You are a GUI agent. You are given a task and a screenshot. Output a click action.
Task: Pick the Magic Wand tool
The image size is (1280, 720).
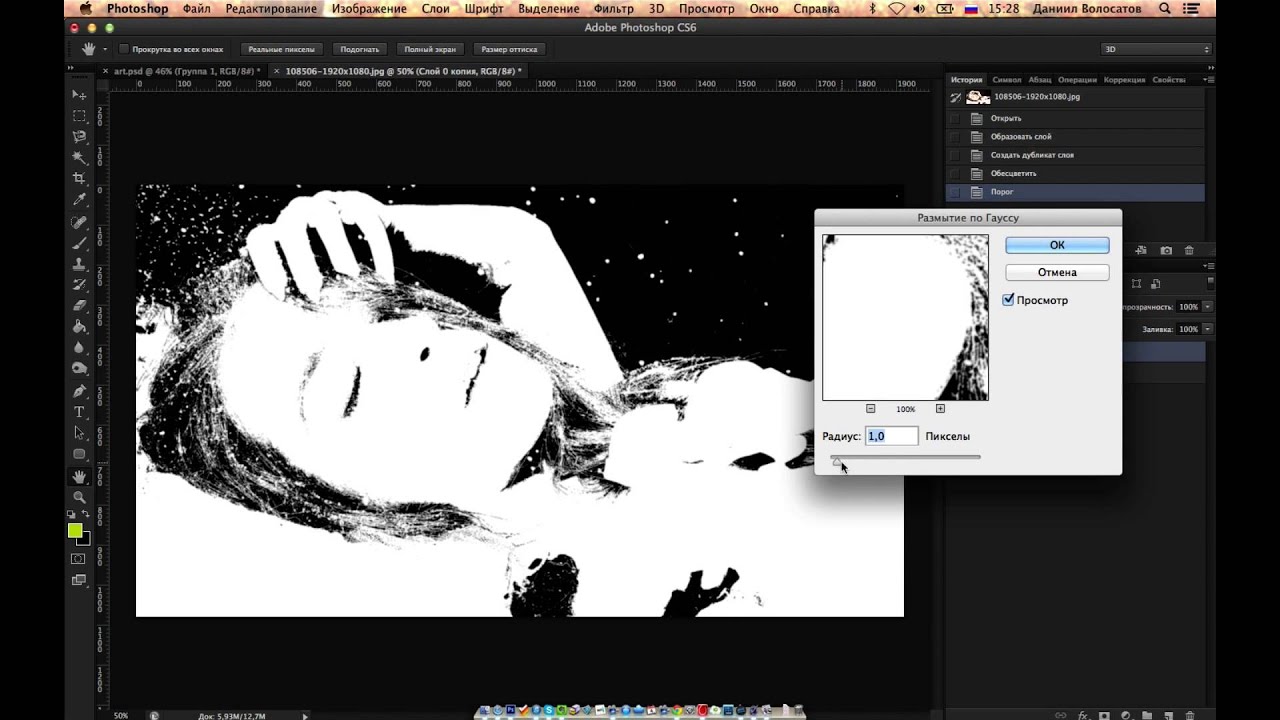coord(79,157)
